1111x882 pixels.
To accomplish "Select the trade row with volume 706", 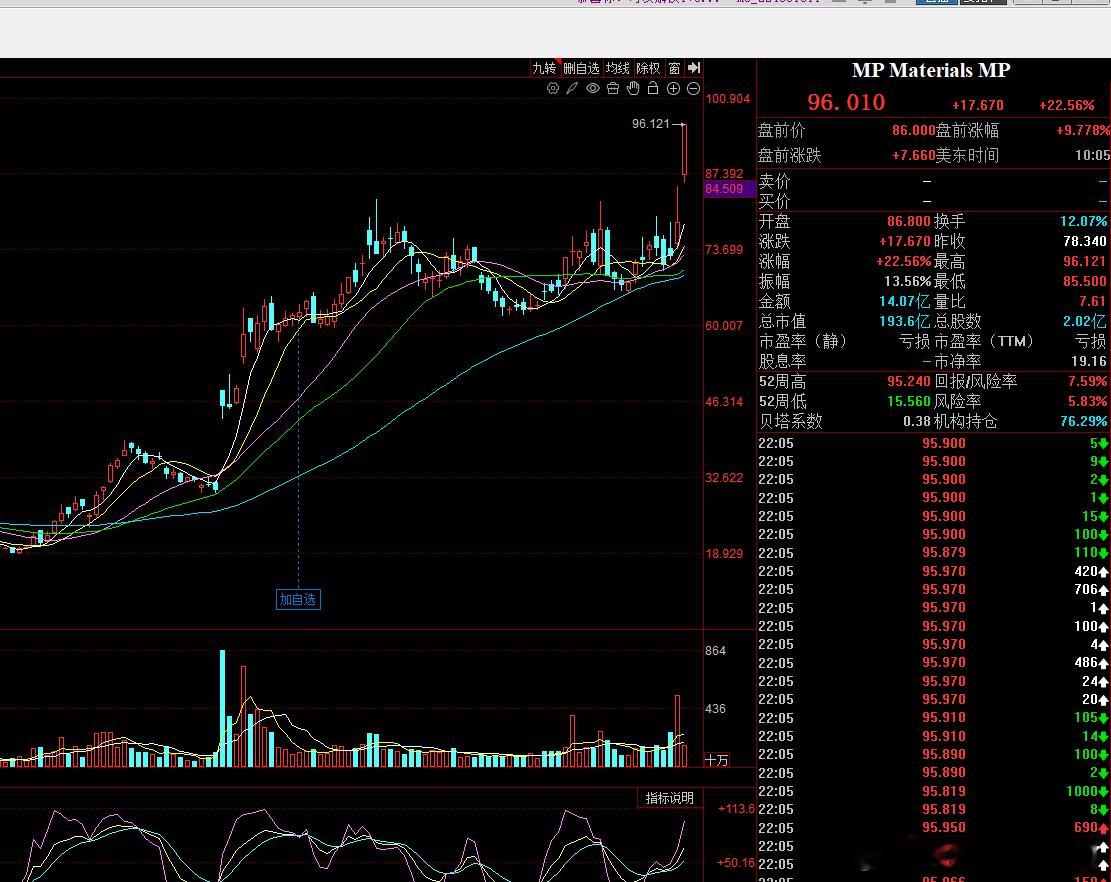I will [932, 589].
